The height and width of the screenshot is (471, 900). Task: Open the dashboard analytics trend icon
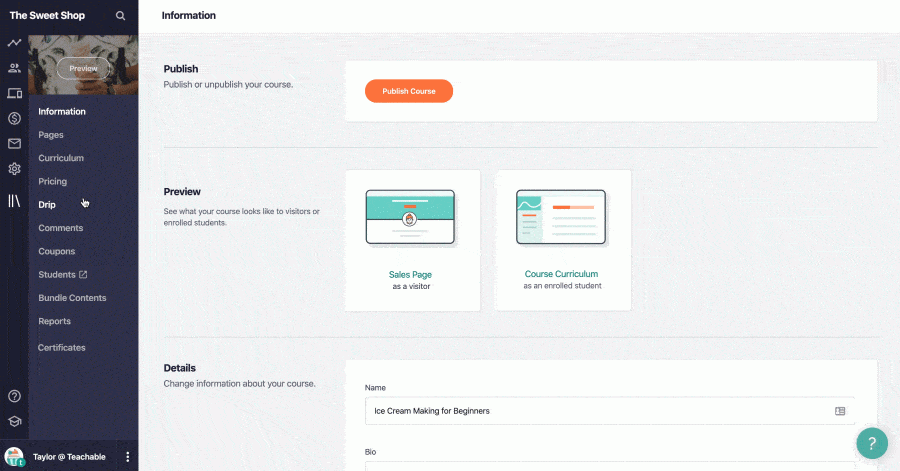pos(14,42)
